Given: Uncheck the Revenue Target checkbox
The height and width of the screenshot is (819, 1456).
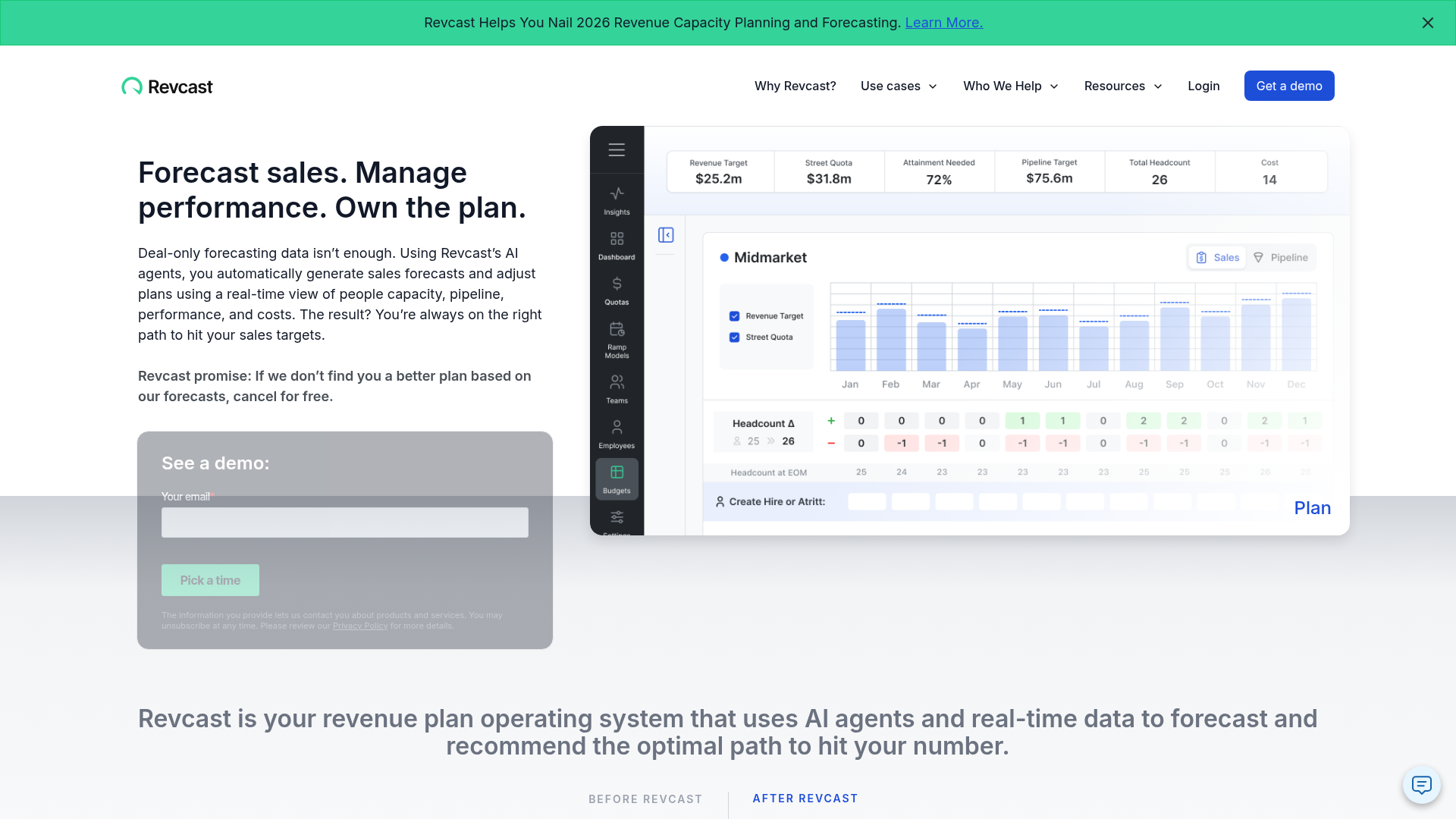Looking at the screenshot, I should [x=734, y=316].
